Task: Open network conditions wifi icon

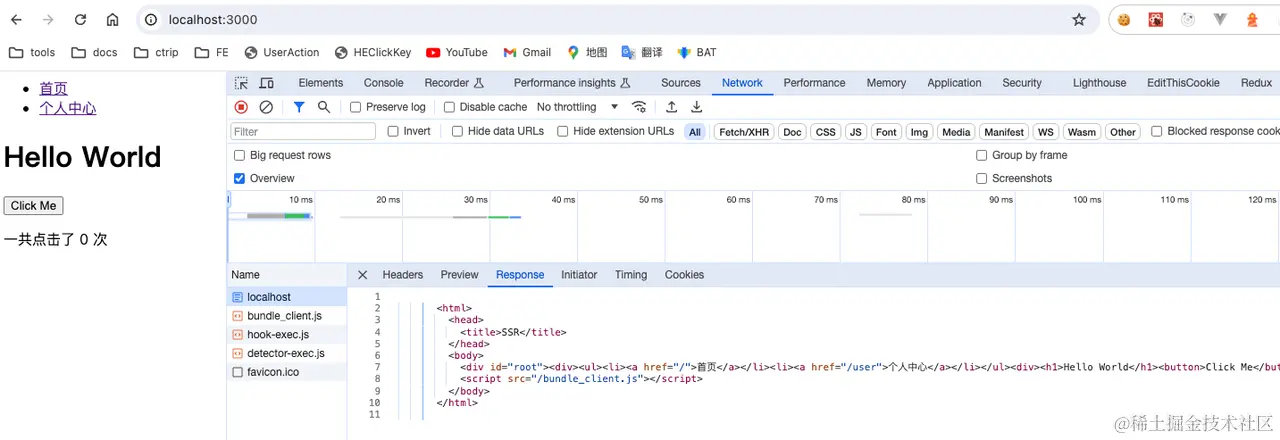Action: tap(640, 107)
